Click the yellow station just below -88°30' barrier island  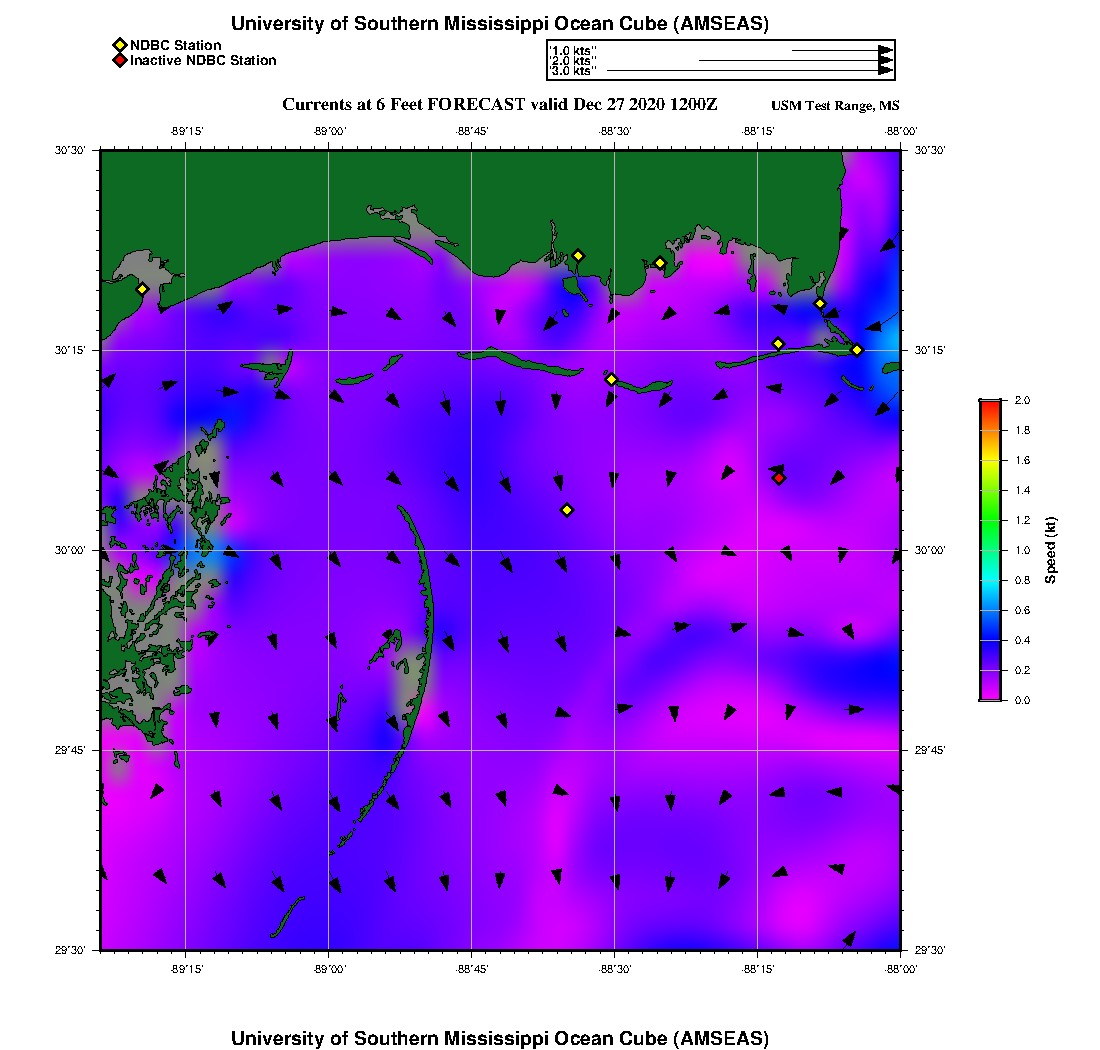click(611, 379)
